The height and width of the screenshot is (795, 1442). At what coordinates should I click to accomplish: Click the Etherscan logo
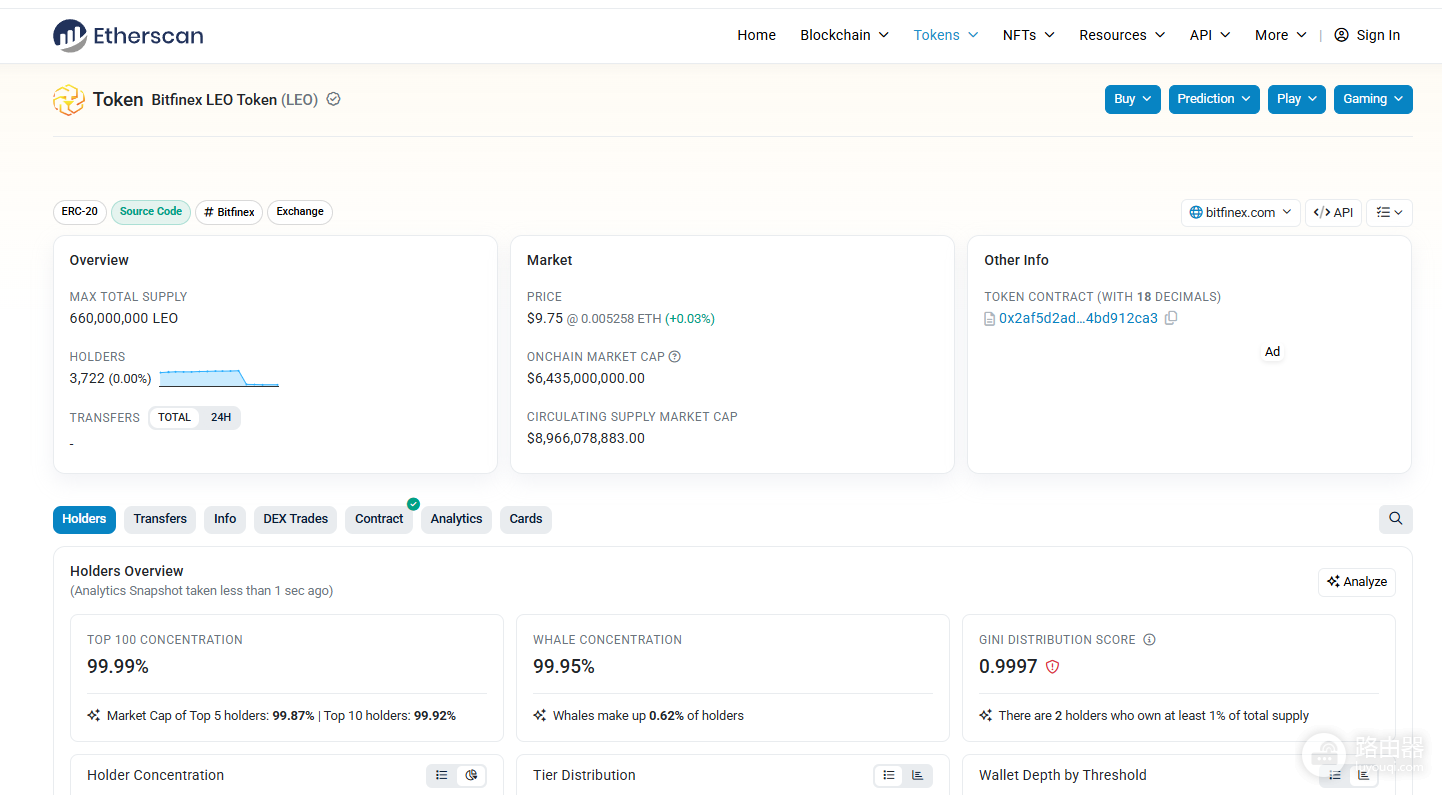click(x=128, y=36)
